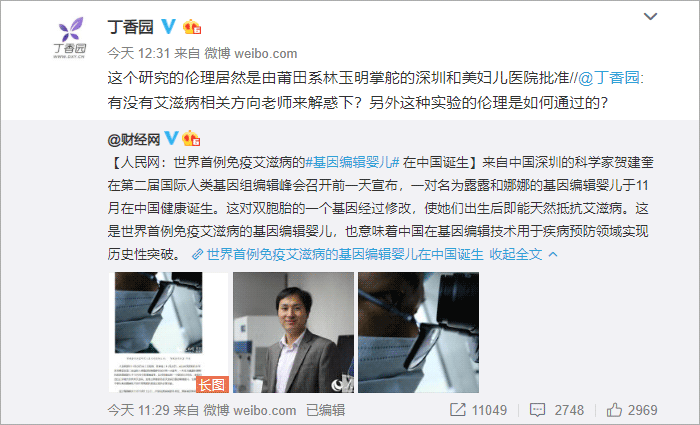Image resolution: width=700 pixels, height=425 pixels.
Task: Open the 丁香园 account name link
Action: tap(130, 27)
